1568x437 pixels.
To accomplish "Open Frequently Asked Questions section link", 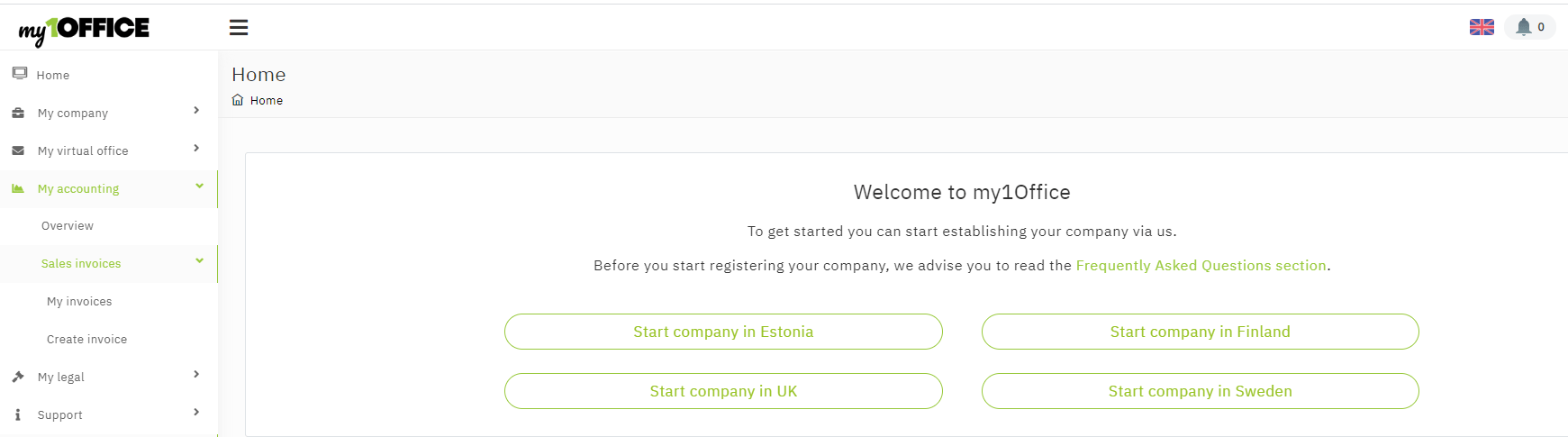I will pyautogui.click(x=1201, y=266).
